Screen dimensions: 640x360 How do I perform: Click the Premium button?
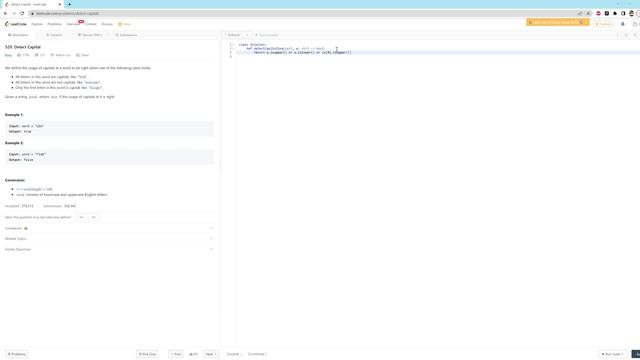pos(604,24)
